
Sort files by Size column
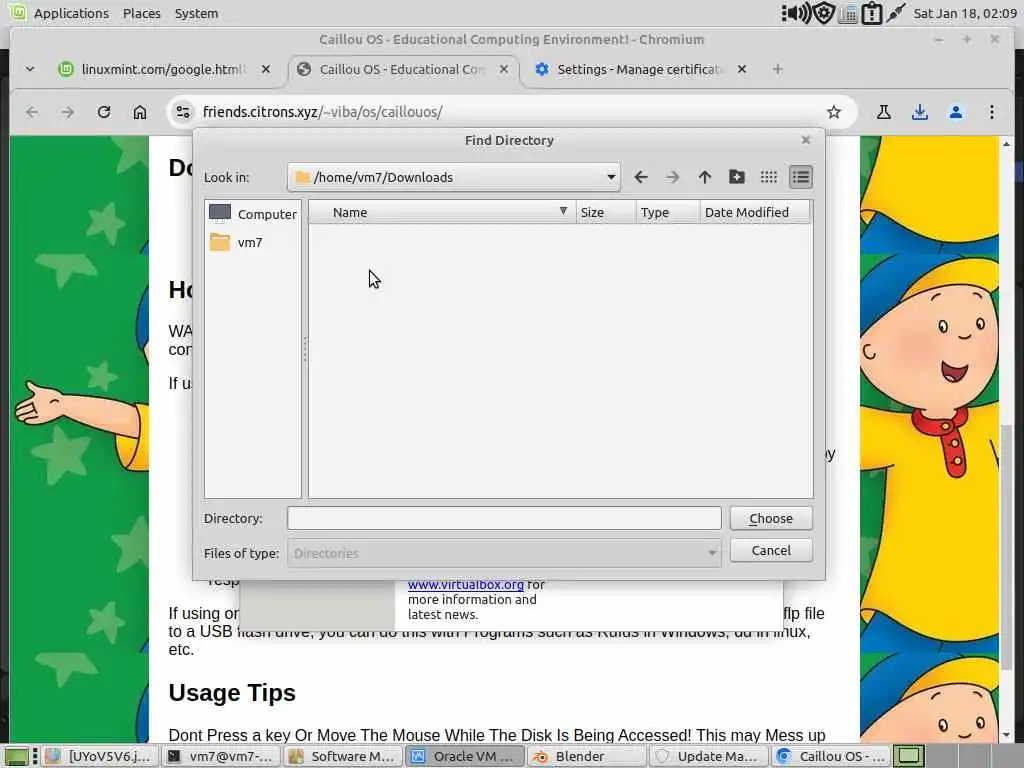606,212
